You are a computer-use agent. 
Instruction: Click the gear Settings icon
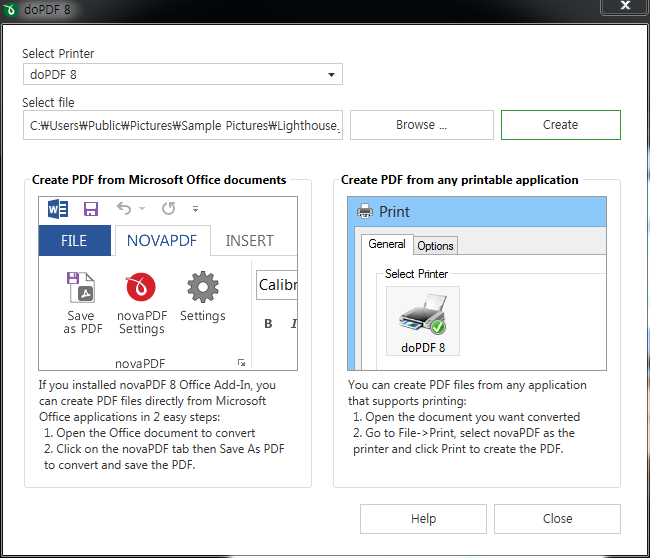203,287
